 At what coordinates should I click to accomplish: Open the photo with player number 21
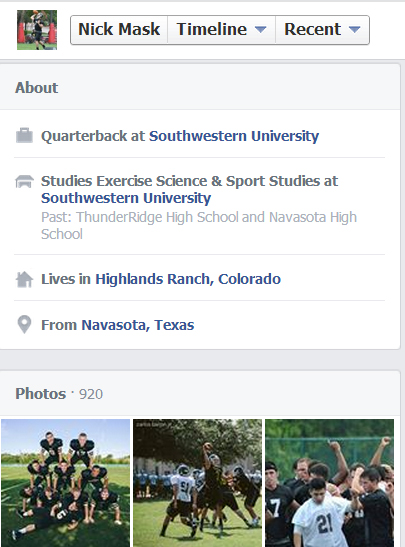click(x=329, y=483)
